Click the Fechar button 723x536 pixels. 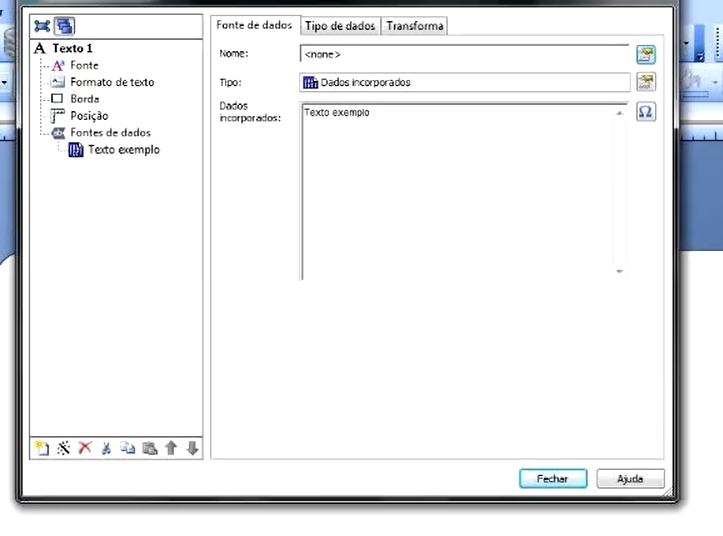point(553,479)
